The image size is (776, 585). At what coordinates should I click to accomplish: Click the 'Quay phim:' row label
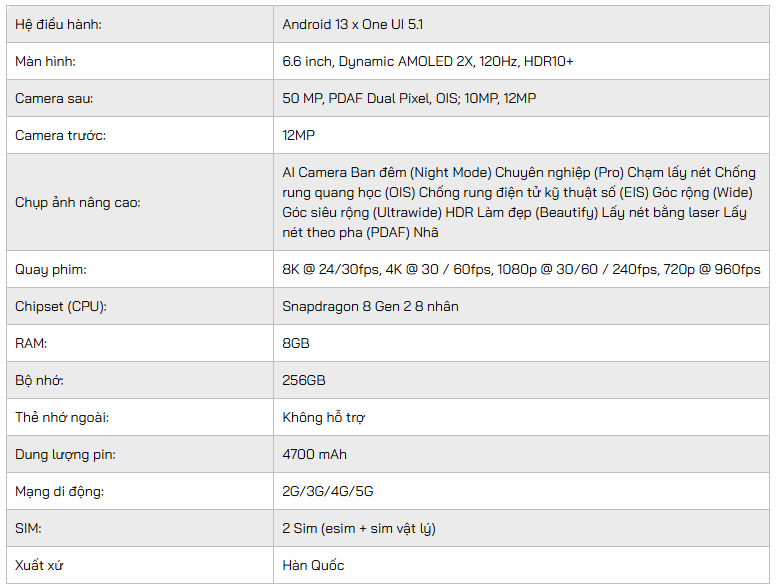coord(50,269)
